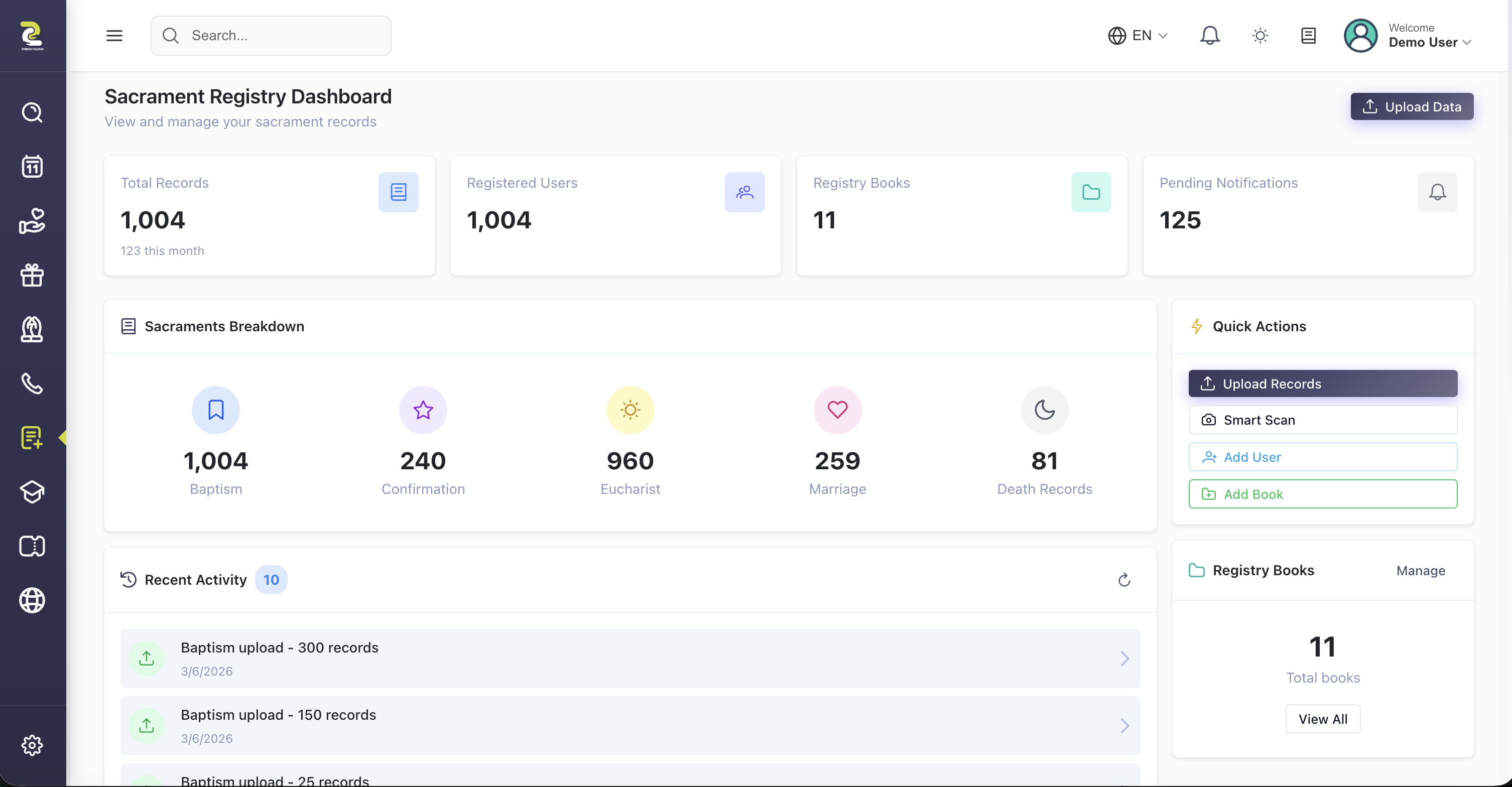1512x787 pixels.
Task: Open the Total Records card
Action: click(270, 215)
